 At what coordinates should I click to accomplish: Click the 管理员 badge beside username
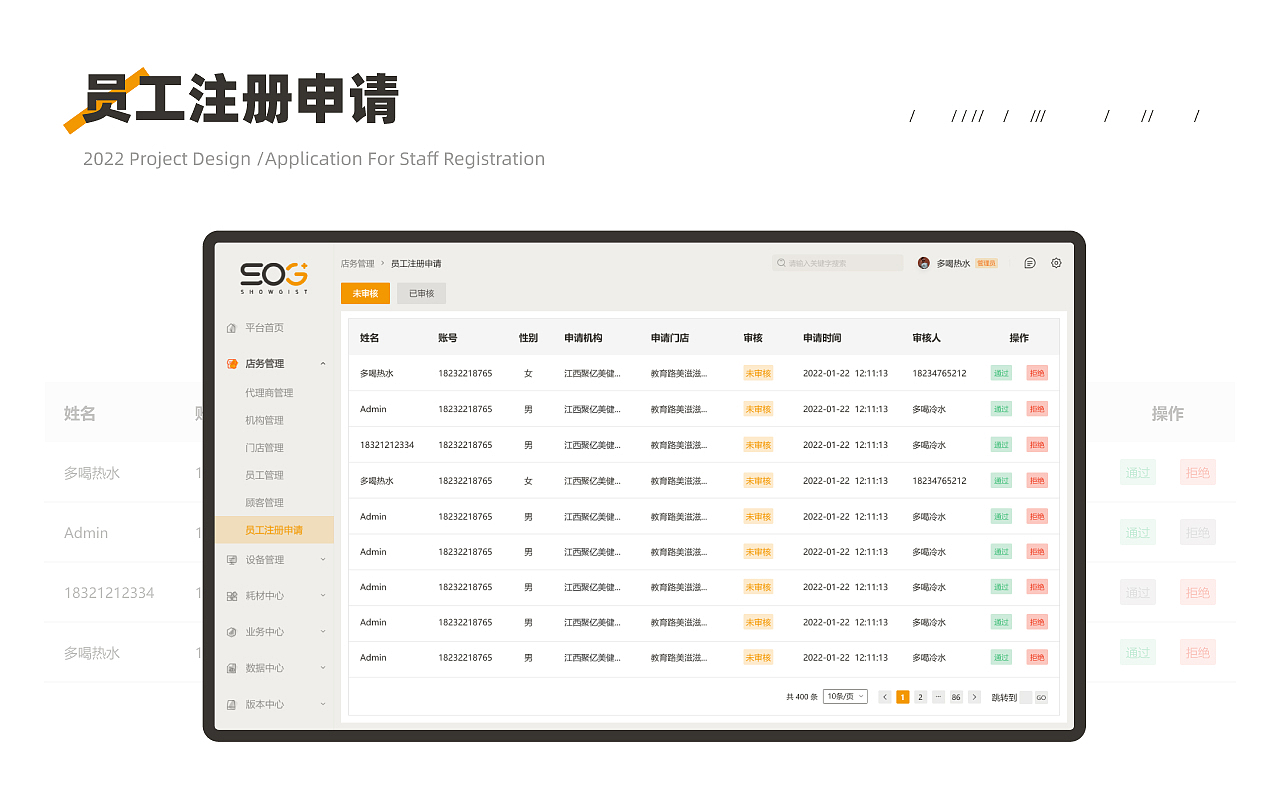987,263
